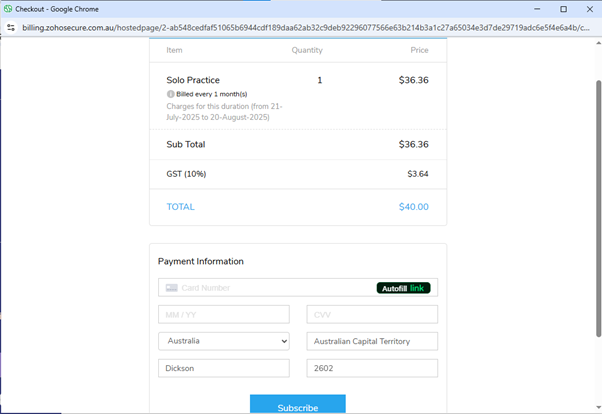Click the blue TOTAL label

pos(180,207)
